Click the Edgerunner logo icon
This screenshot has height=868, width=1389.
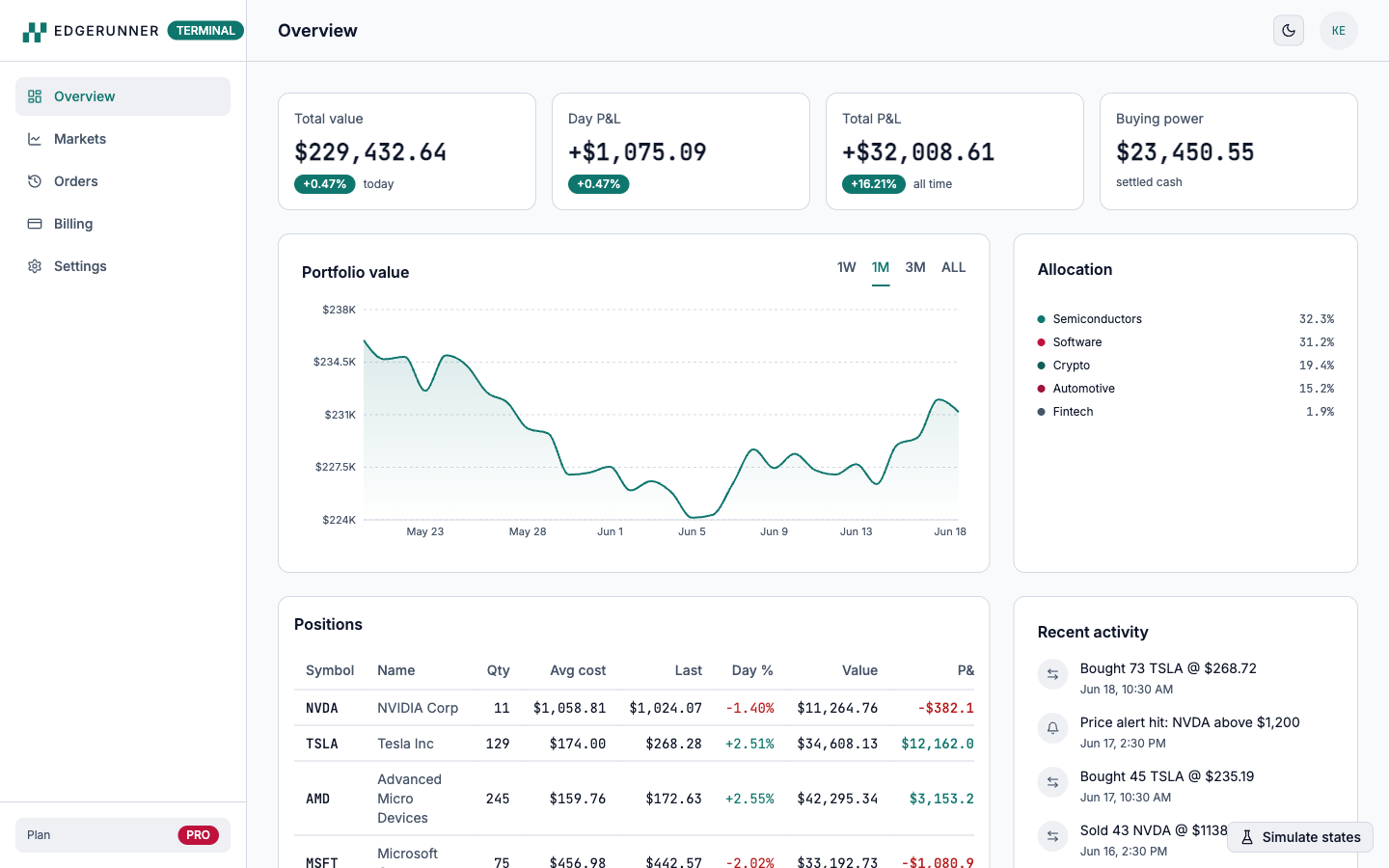[x=35, y=31]
